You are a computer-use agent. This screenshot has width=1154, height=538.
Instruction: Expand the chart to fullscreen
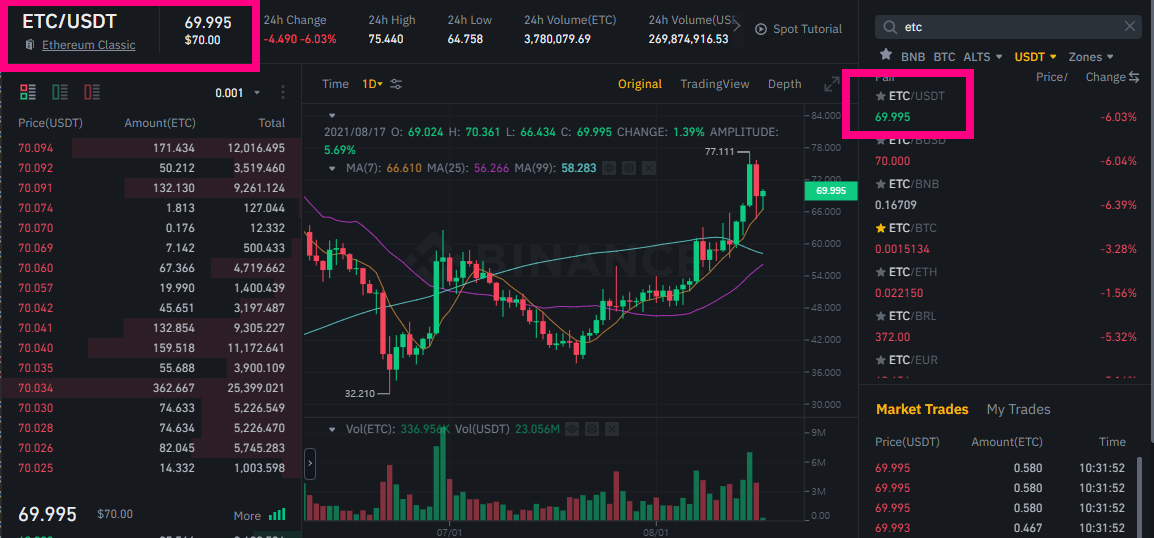(x=832, y=84)
